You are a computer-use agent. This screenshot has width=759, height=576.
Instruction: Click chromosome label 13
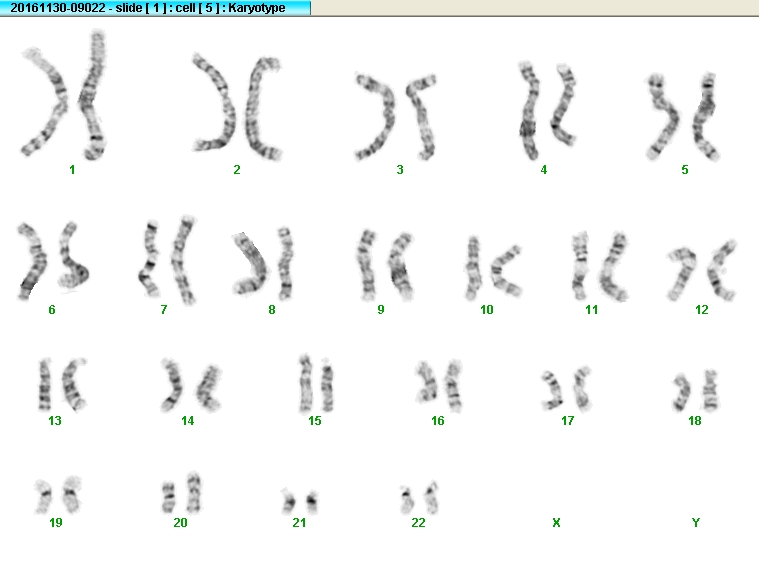(x=55, y=421)
